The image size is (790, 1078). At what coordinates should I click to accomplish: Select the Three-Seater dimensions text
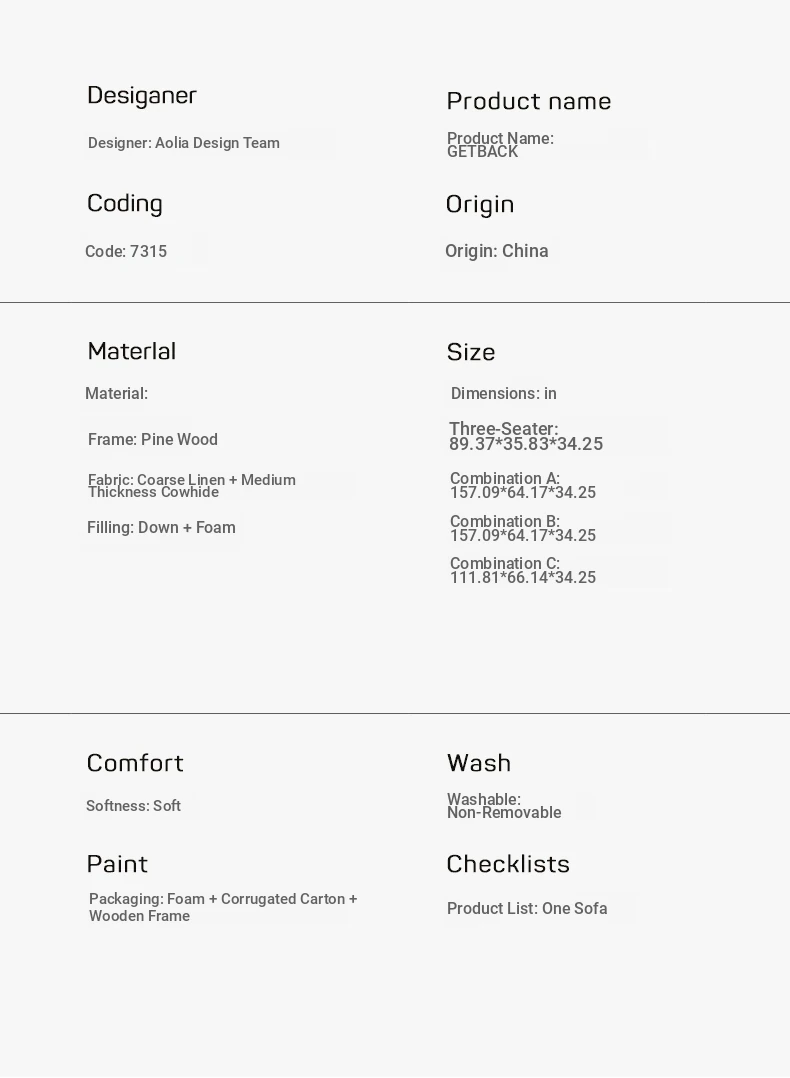pos(526,436)
